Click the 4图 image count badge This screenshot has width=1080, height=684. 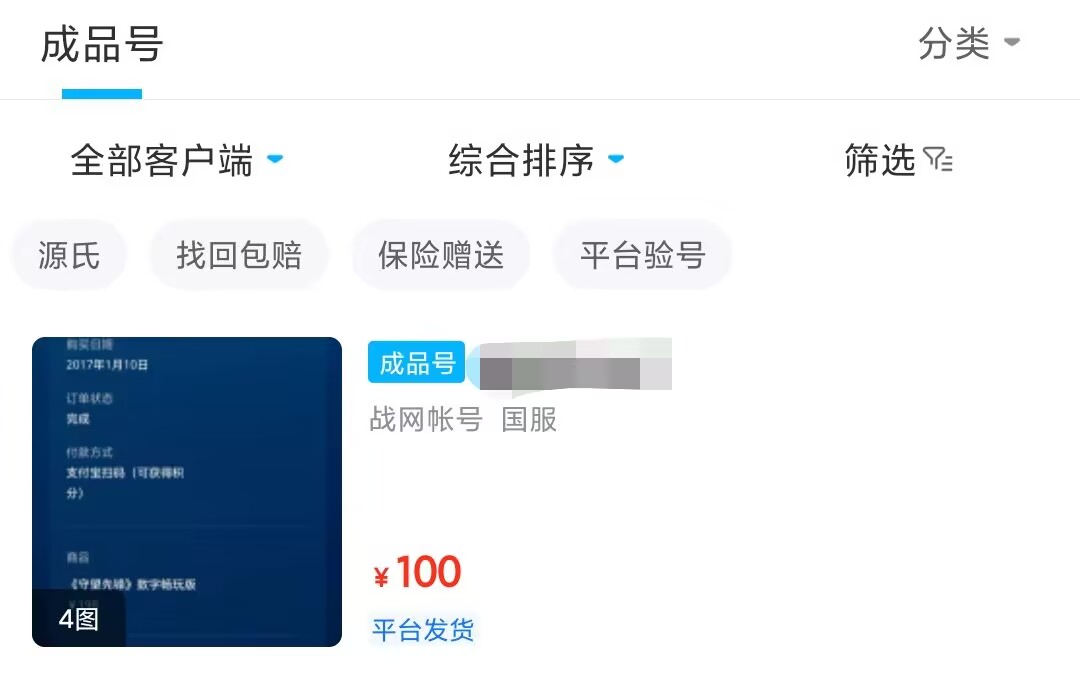click(79, 619)
